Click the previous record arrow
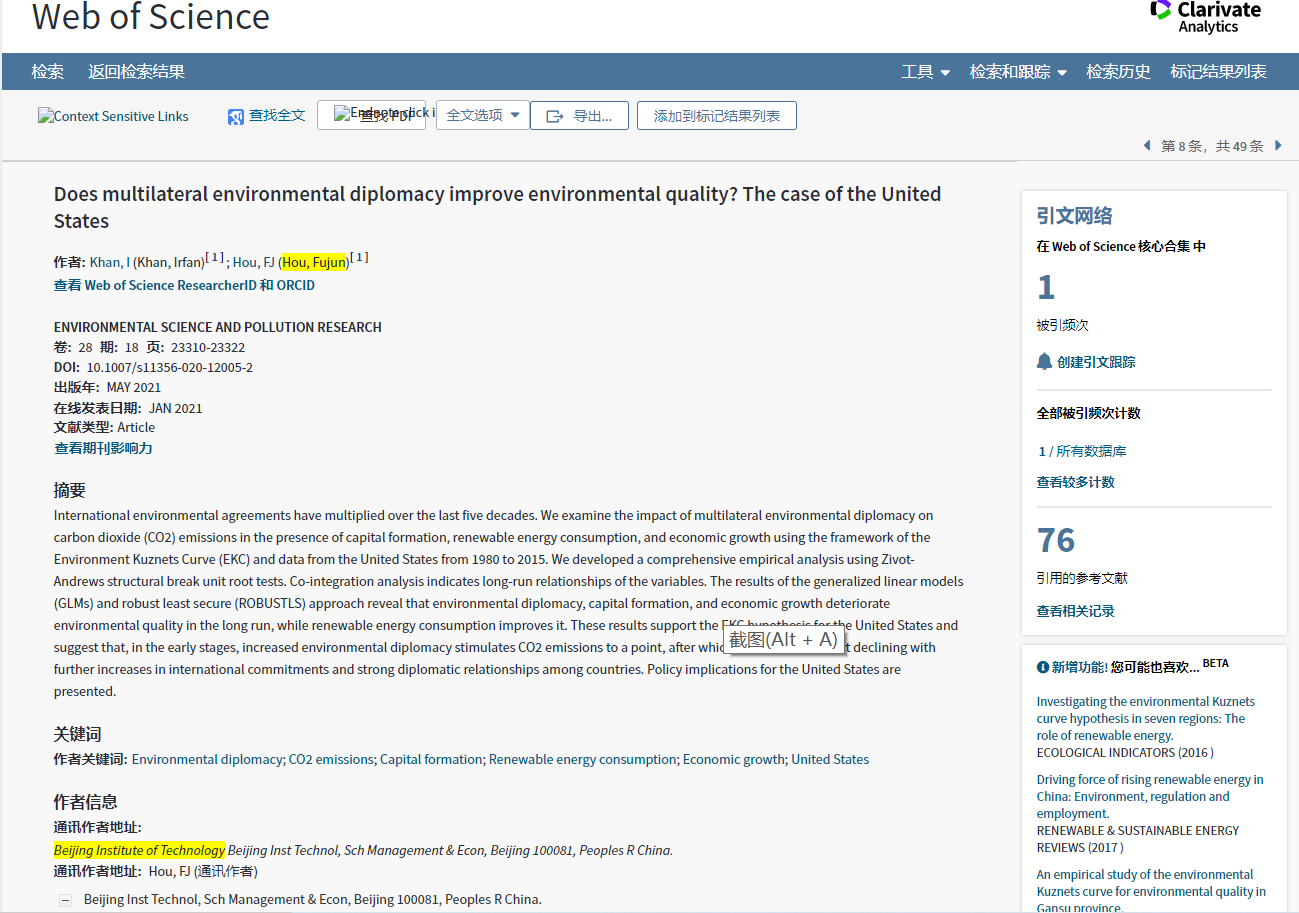The width and height of the screenshot is (1299, 913). 1147,146
